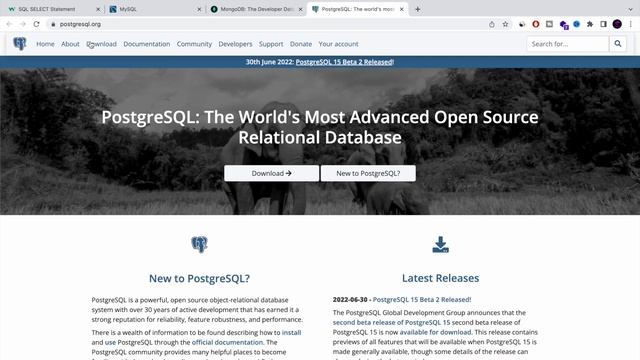640x360 pixels.
Task: Follow the 'available for download' link
Action: (435, 332)
